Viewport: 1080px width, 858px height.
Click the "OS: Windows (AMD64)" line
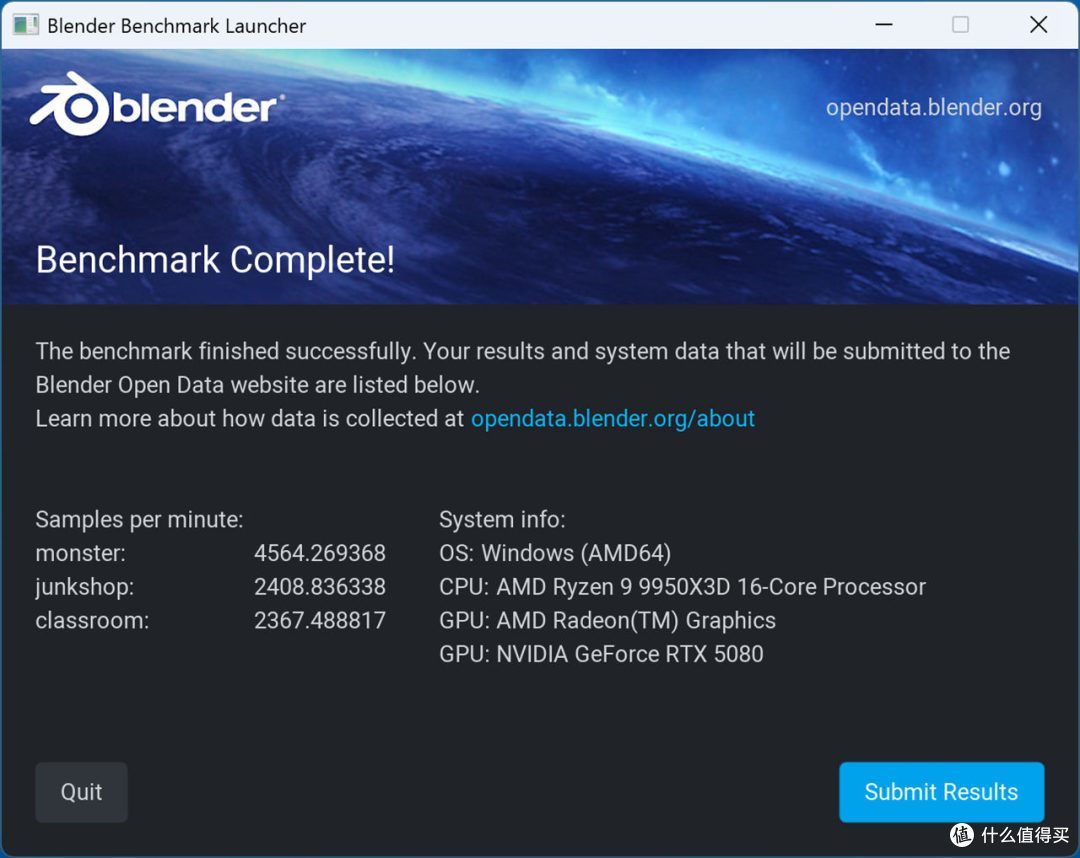click(x=555, y=553)
